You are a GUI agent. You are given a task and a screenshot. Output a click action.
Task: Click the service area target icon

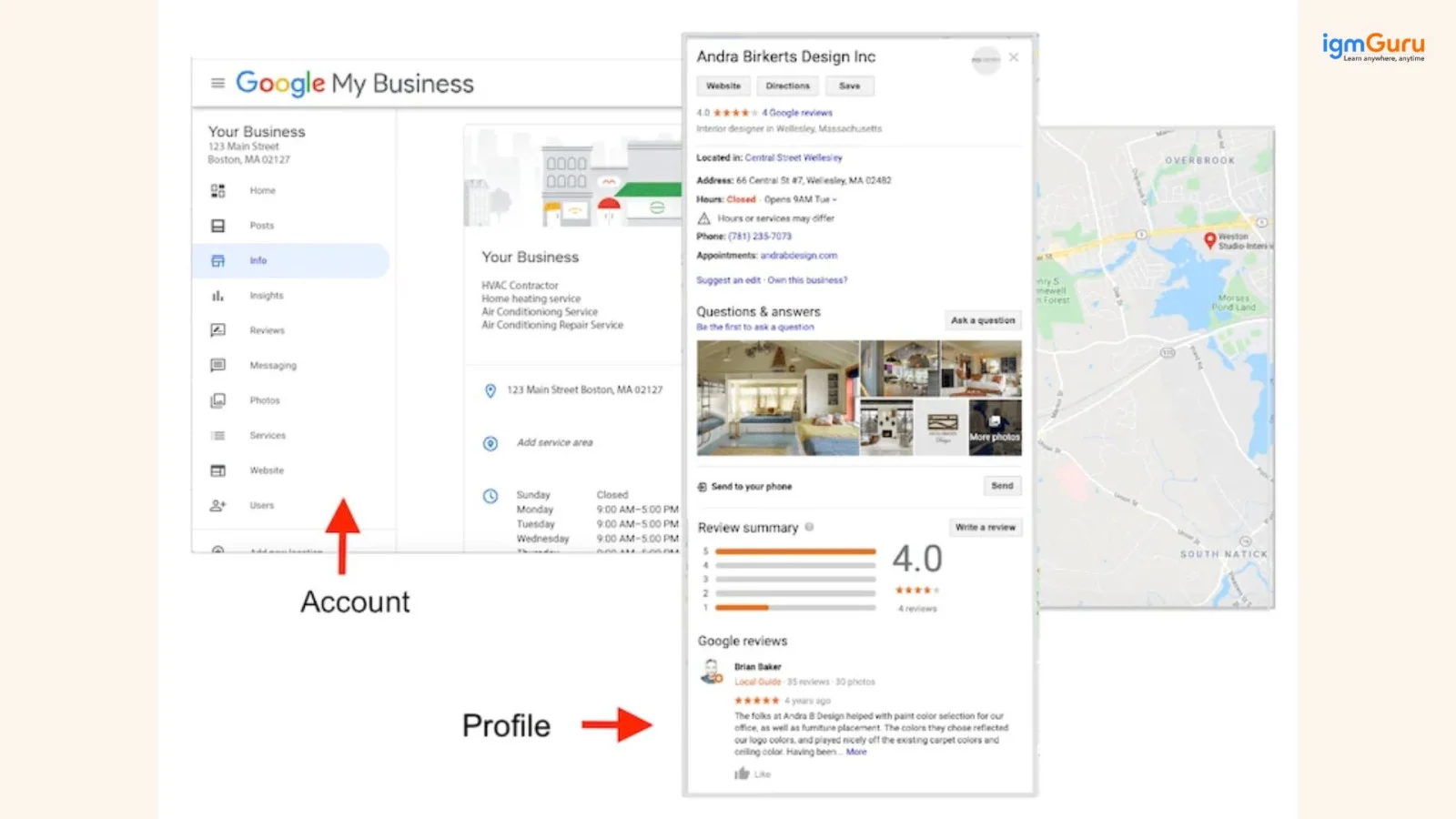490,443
